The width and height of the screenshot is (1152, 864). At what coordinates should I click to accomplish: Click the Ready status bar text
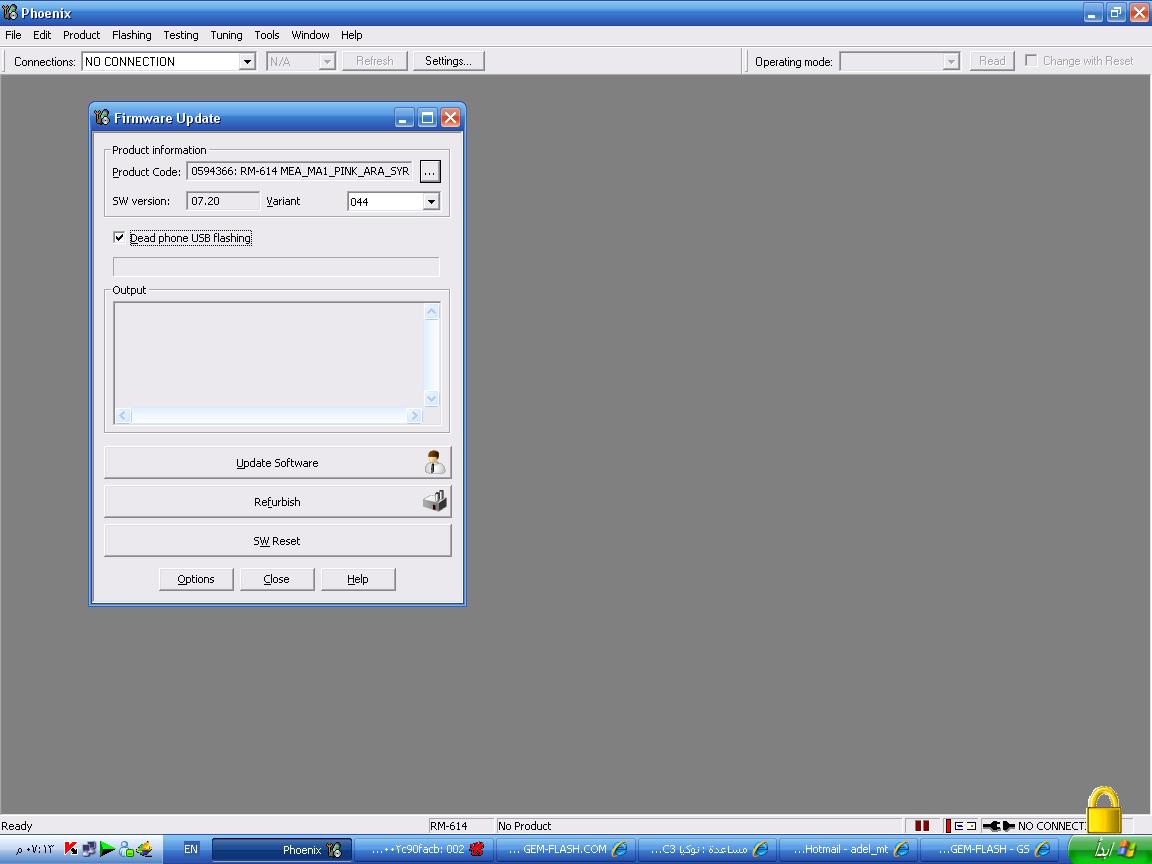17,826
